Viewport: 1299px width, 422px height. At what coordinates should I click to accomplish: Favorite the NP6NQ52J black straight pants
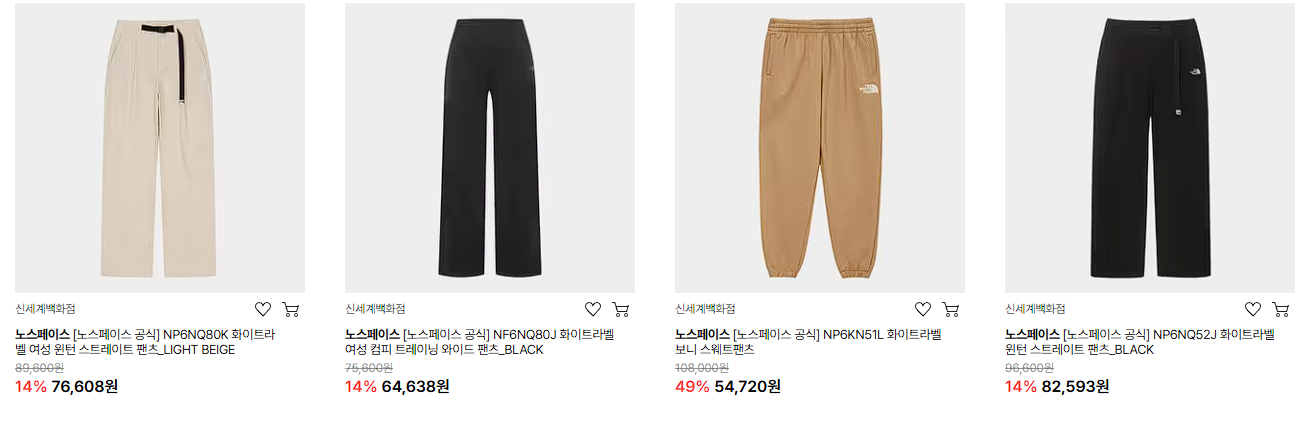pyautogui.click(x=1253, y=309)
